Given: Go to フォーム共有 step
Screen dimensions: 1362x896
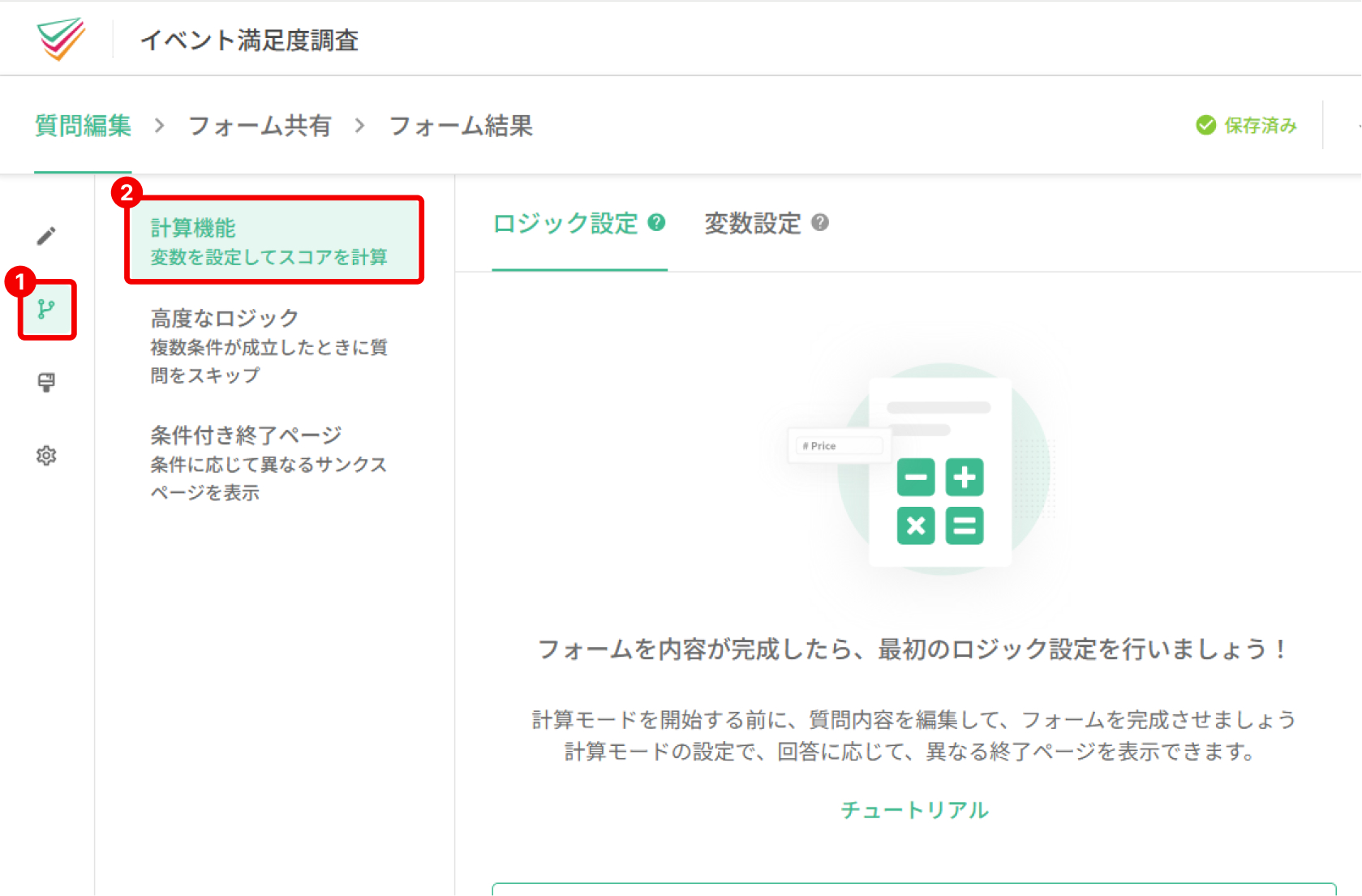Looking at the screenshot, I should [x=260, y=126].
